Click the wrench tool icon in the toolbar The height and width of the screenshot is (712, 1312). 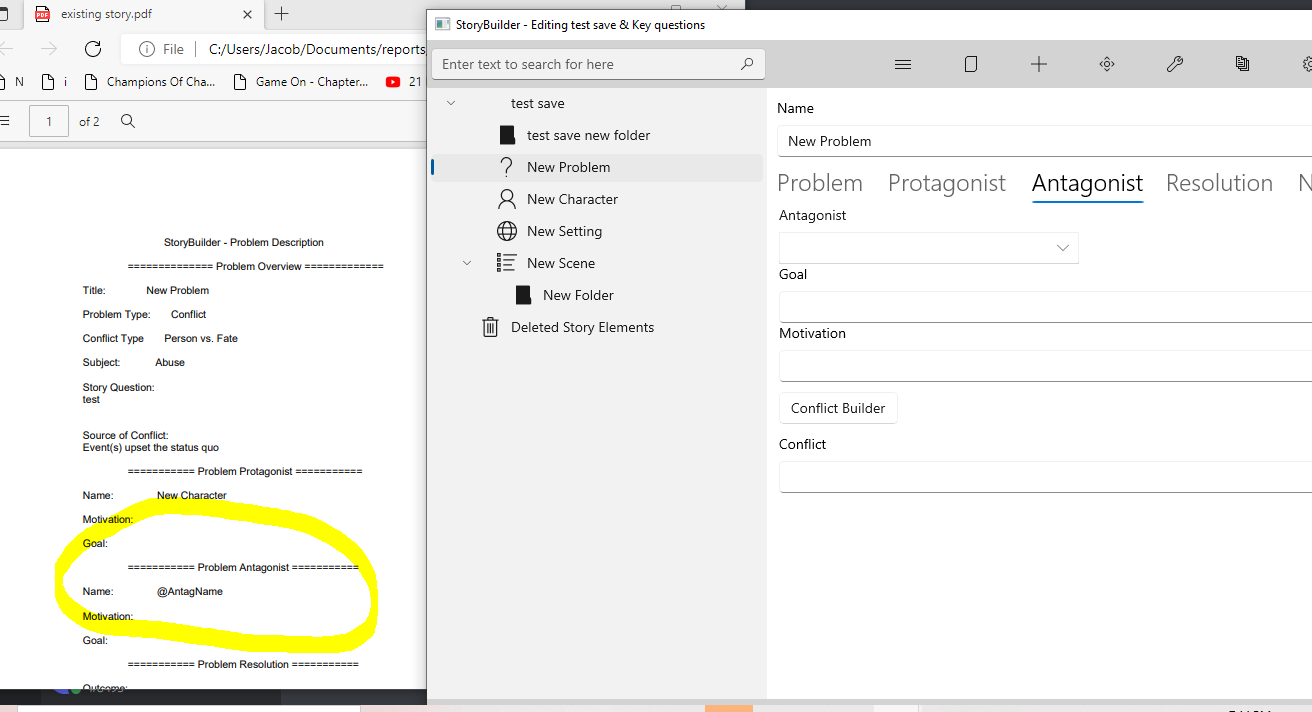(x=1175, y=63)
